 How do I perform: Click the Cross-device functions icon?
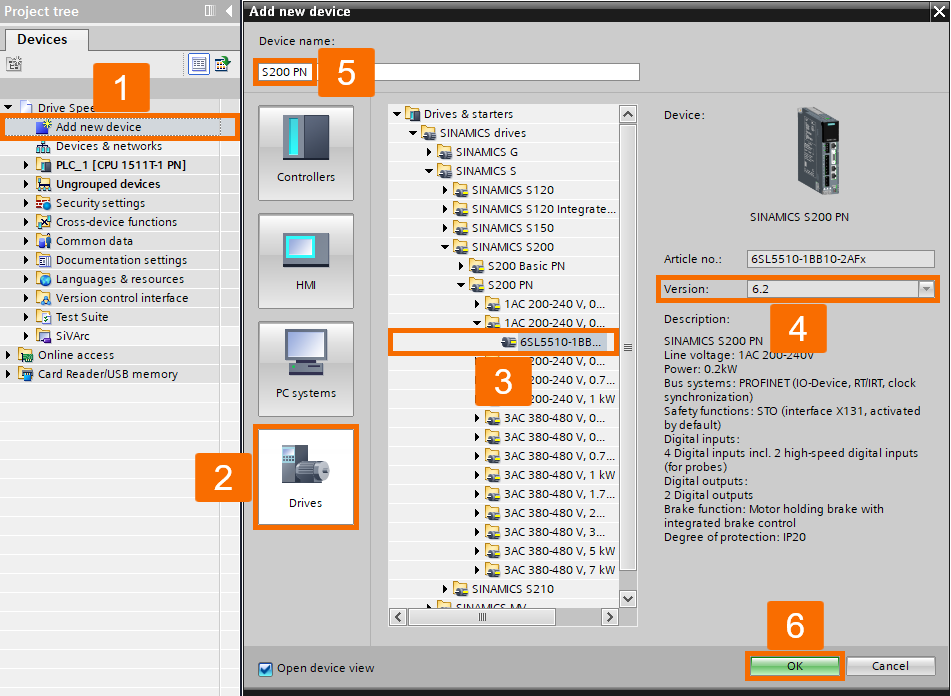(x=43, y=222)
